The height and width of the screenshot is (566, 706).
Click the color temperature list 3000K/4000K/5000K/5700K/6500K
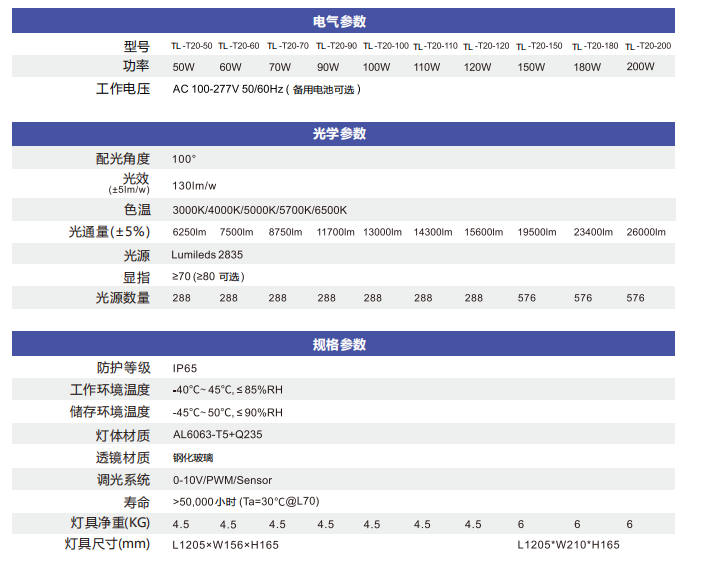(x=259, y=210)
